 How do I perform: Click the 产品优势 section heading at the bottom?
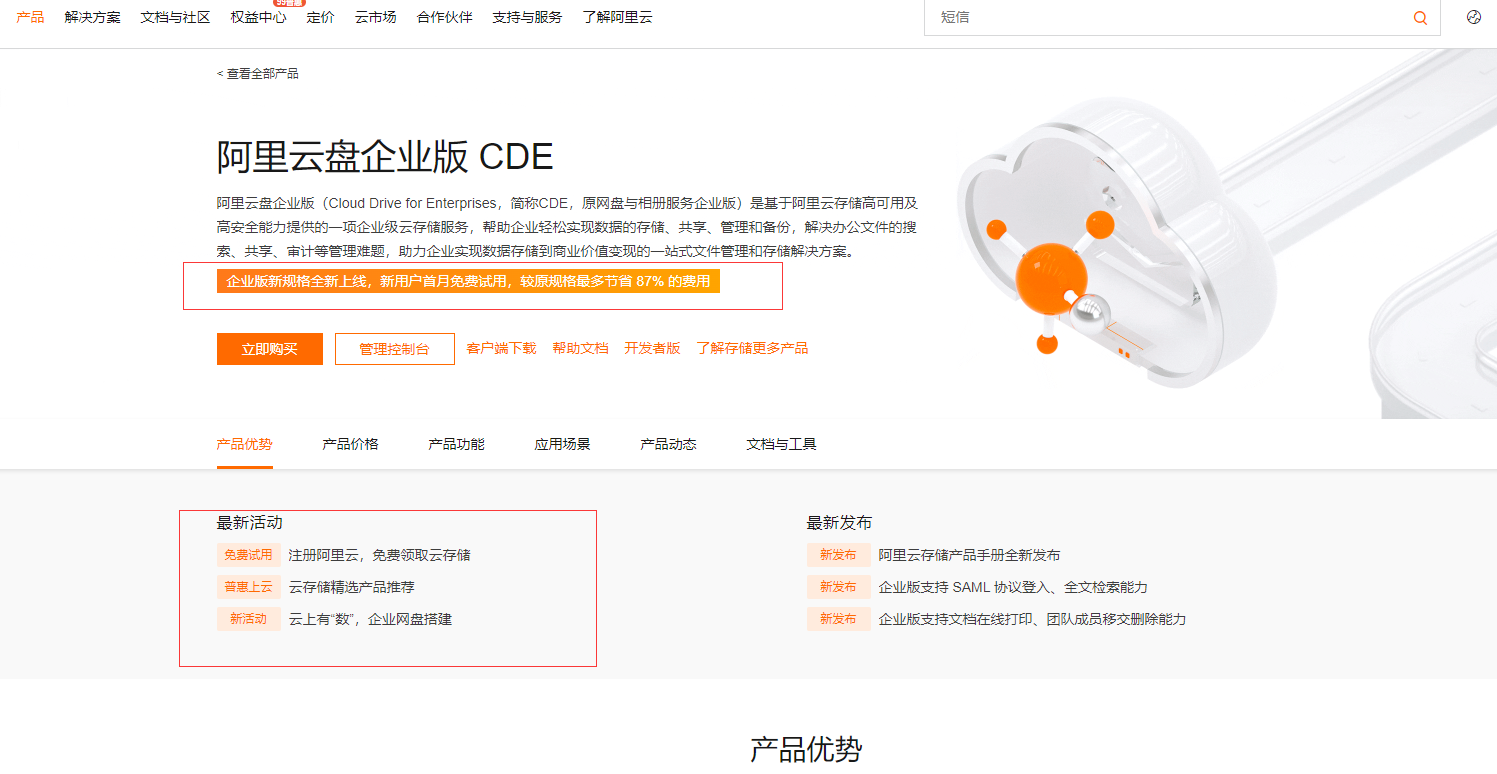[806, 749]
